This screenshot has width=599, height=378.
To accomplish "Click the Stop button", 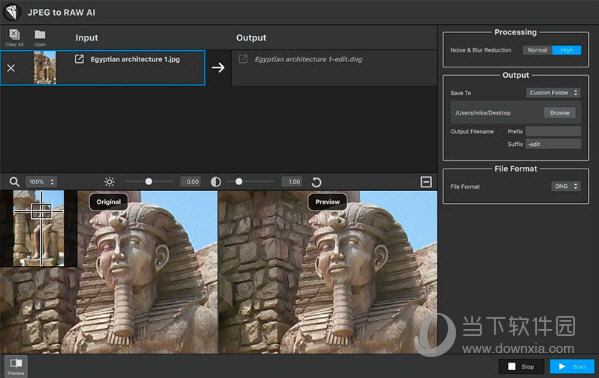I will point(521,367).
